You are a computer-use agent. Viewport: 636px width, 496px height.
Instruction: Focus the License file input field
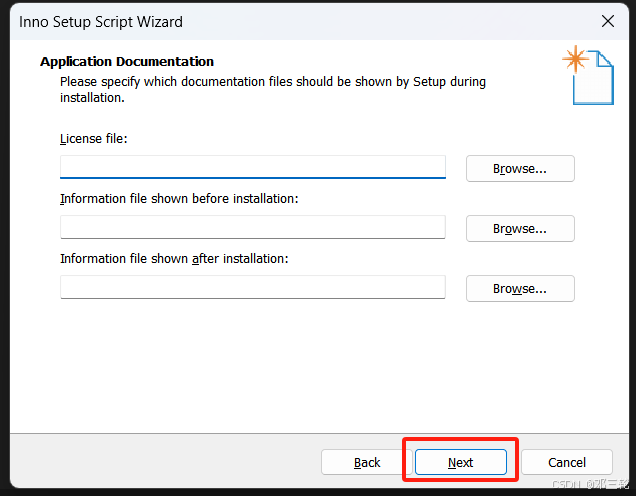coord(253,167)
